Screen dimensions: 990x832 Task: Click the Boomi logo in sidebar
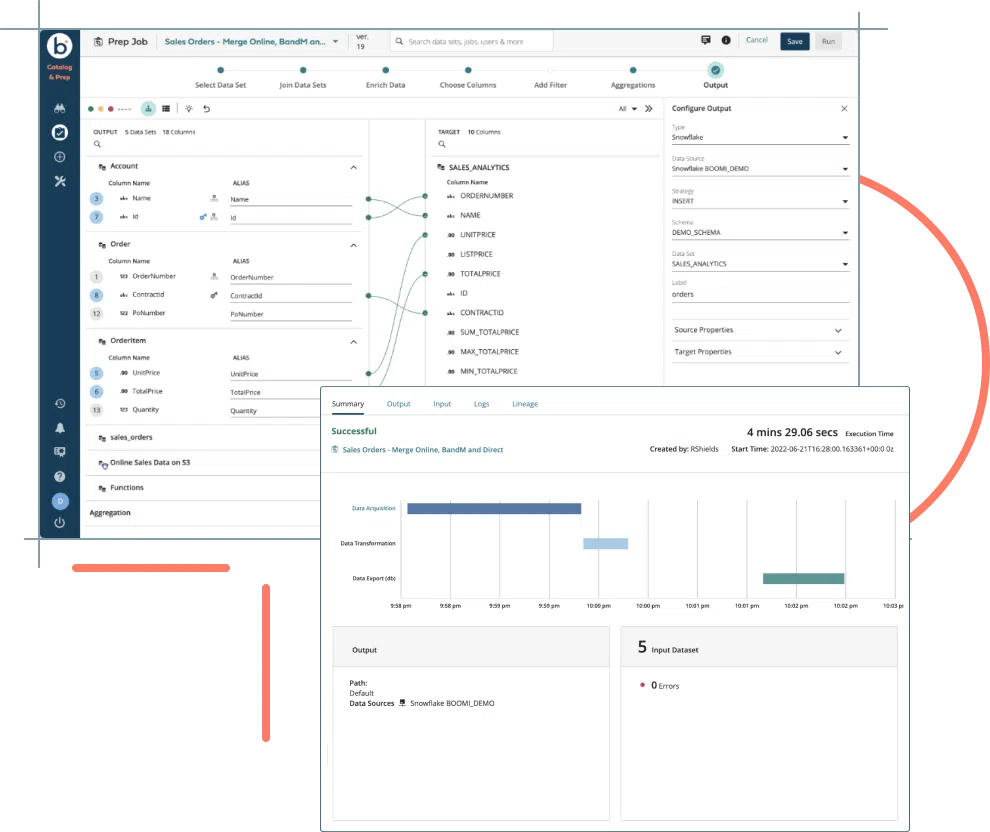click(60, 46)
